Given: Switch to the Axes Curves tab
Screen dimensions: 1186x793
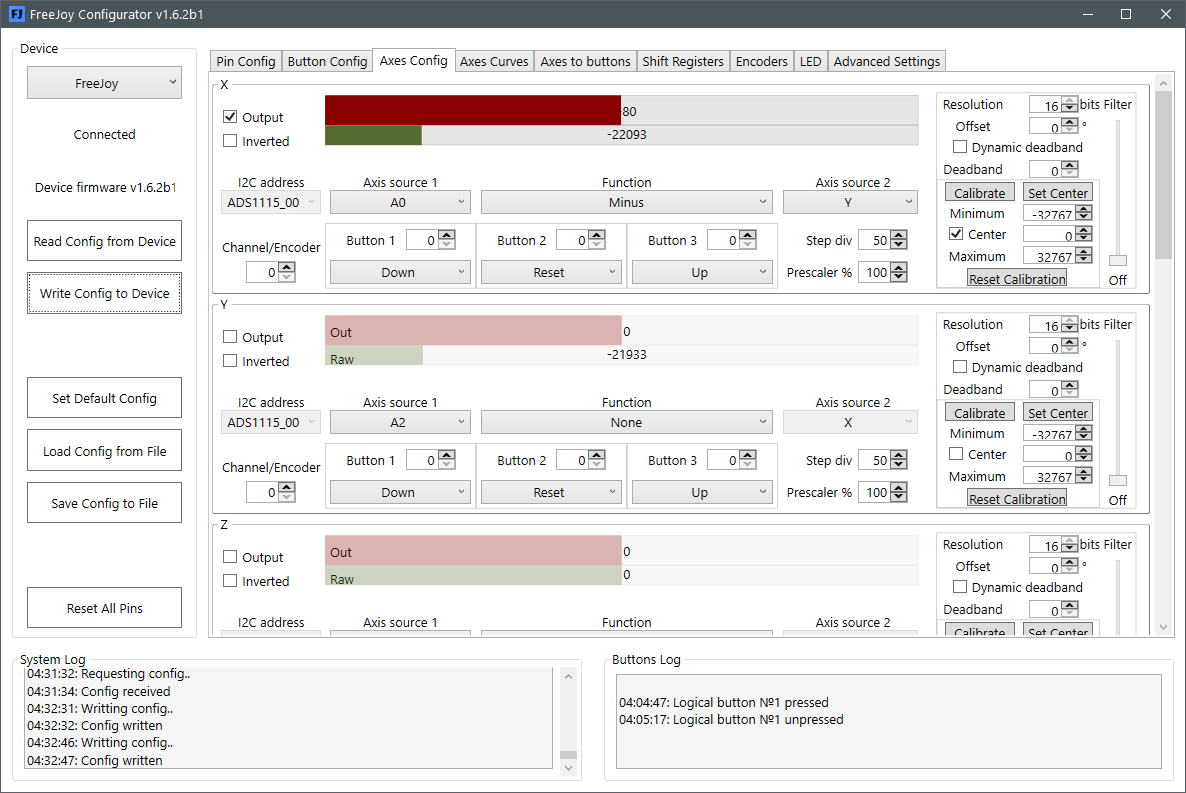Looking at the screenshot, I should coord(494,61).
